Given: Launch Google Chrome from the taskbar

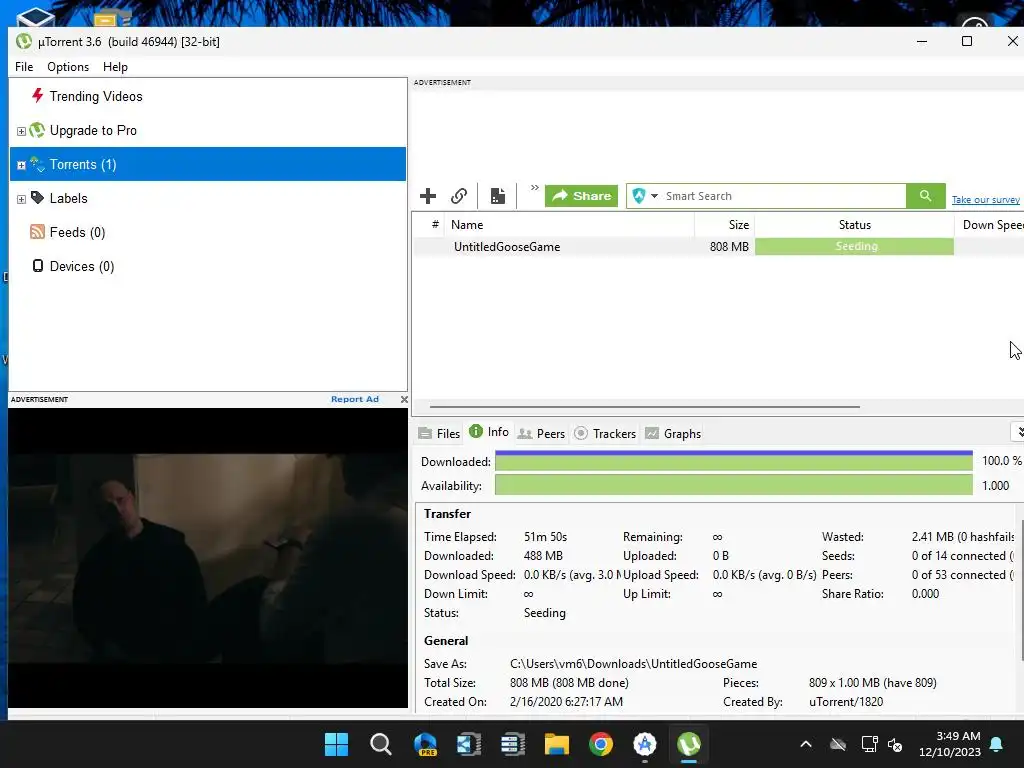Looking at the screenshot, I should pos(601,744).
